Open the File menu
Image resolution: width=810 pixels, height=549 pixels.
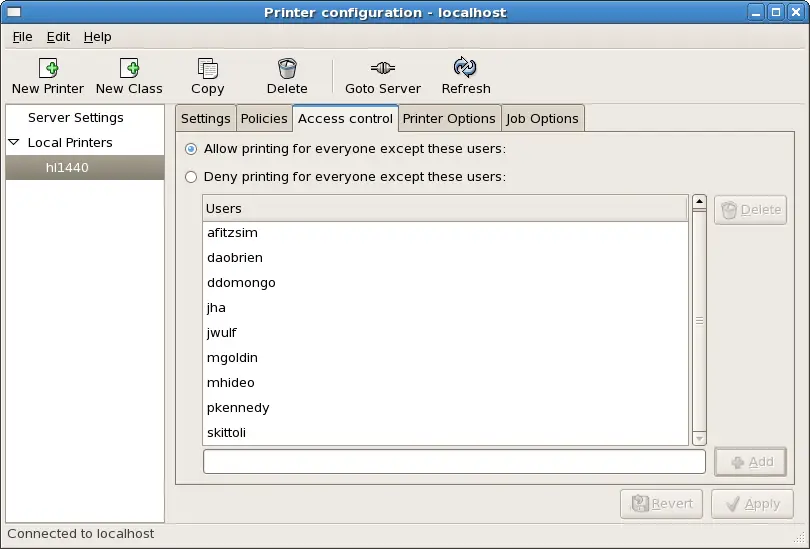[22, 37]
